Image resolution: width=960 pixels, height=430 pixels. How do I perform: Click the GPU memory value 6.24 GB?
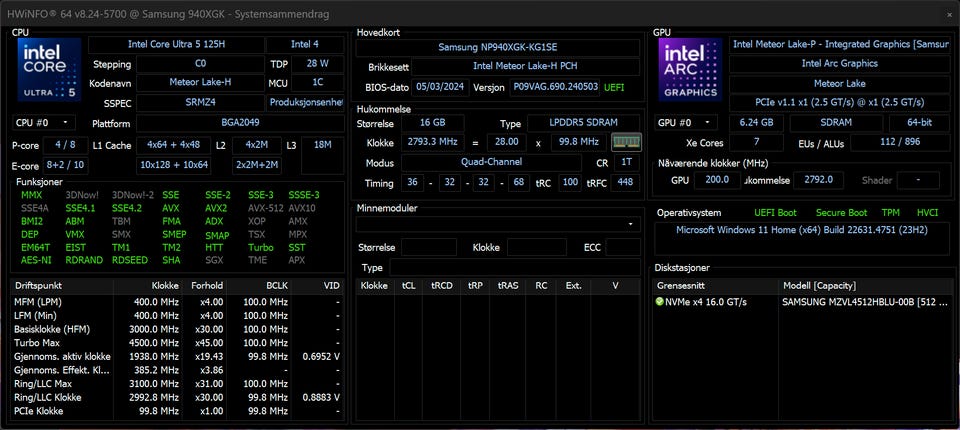757,123
